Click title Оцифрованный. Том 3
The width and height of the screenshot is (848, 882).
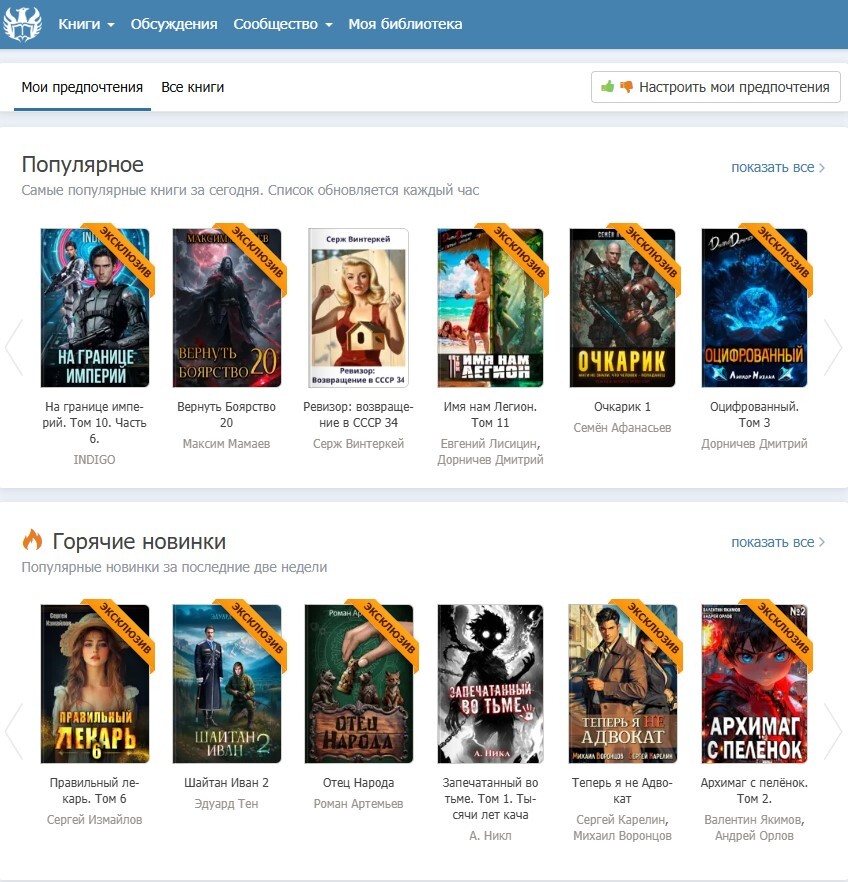pyautogui.click(x=754, y=415)
